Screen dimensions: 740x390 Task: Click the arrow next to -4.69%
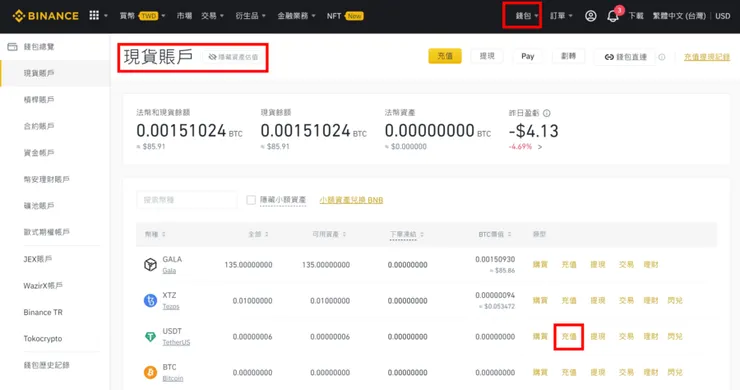point(540,147)
